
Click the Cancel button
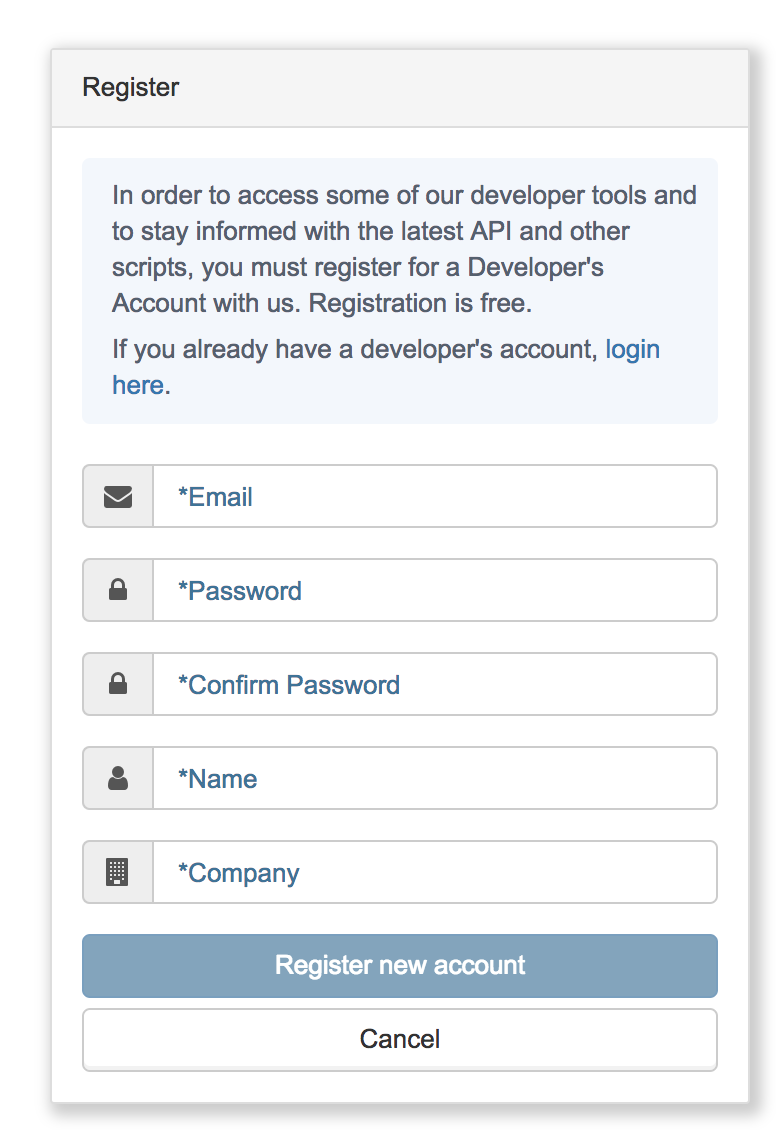399,1039
